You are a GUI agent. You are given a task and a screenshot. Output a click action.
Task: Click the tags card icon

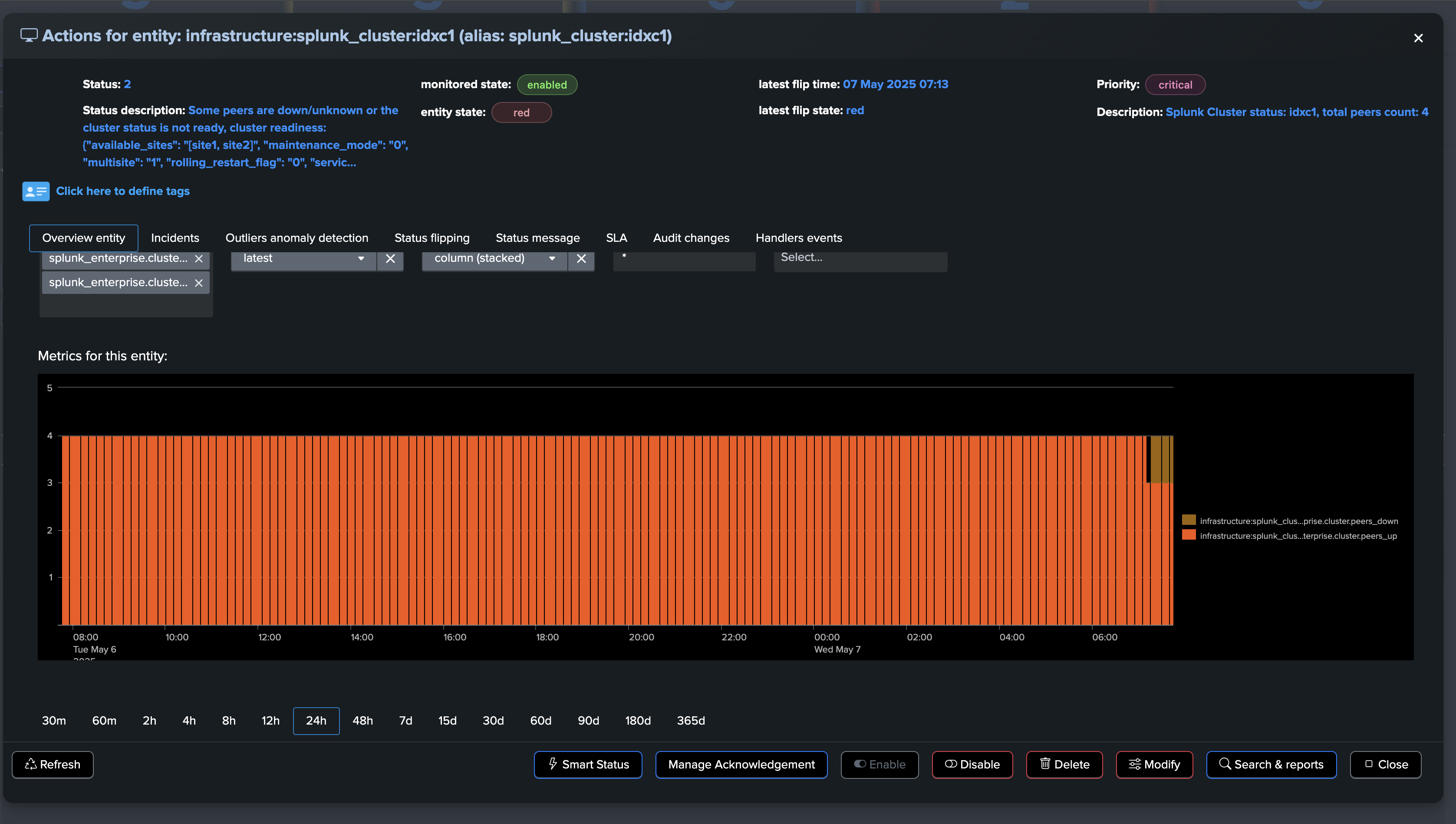pyautogui.click(x=36, y=191)
